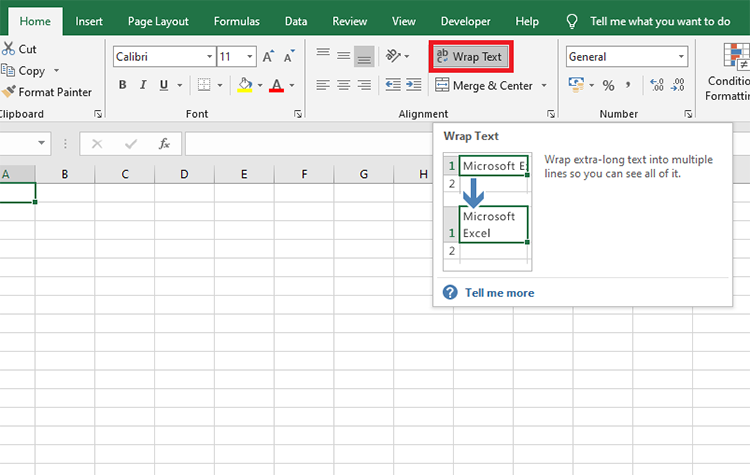This screenshot has height=475, width=750.
Task: Open the Review tab
Action: tap(350, 22)
